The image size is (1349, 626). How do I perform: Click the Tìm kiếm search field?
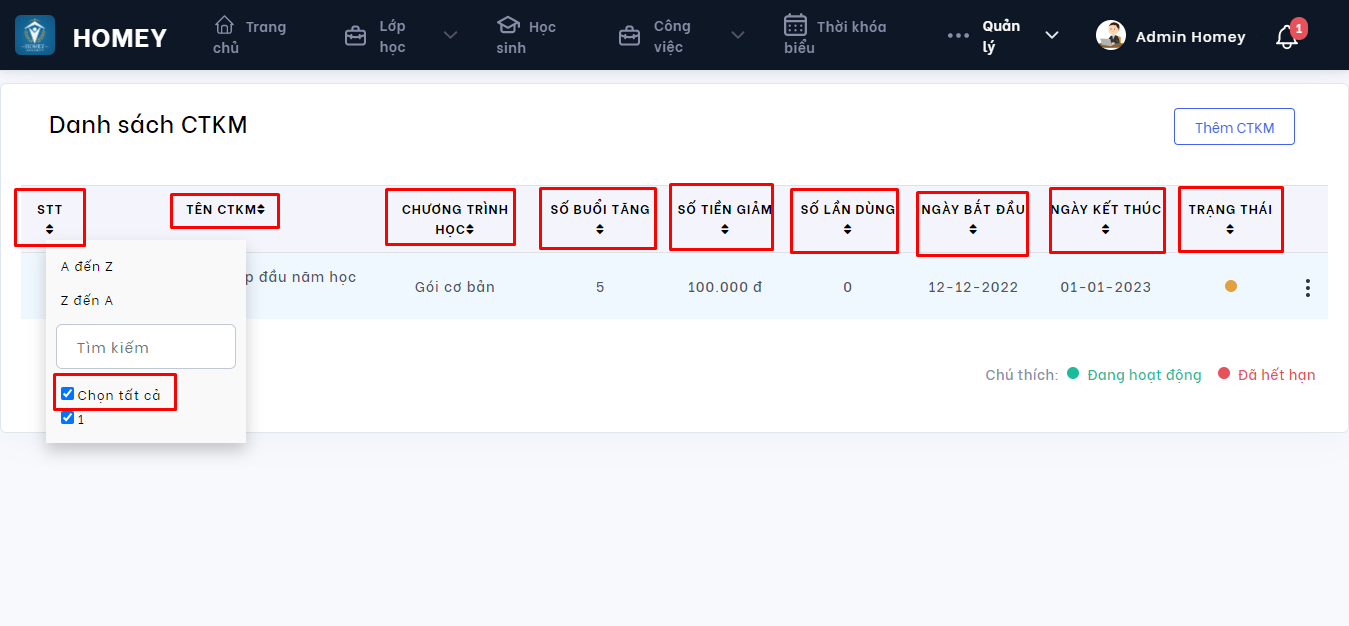(x=146, y=347)
